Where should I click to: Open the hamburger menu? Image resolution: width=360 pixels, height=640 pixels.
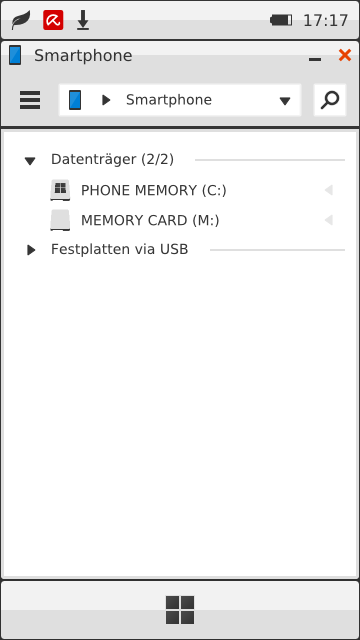pos(30,100)
